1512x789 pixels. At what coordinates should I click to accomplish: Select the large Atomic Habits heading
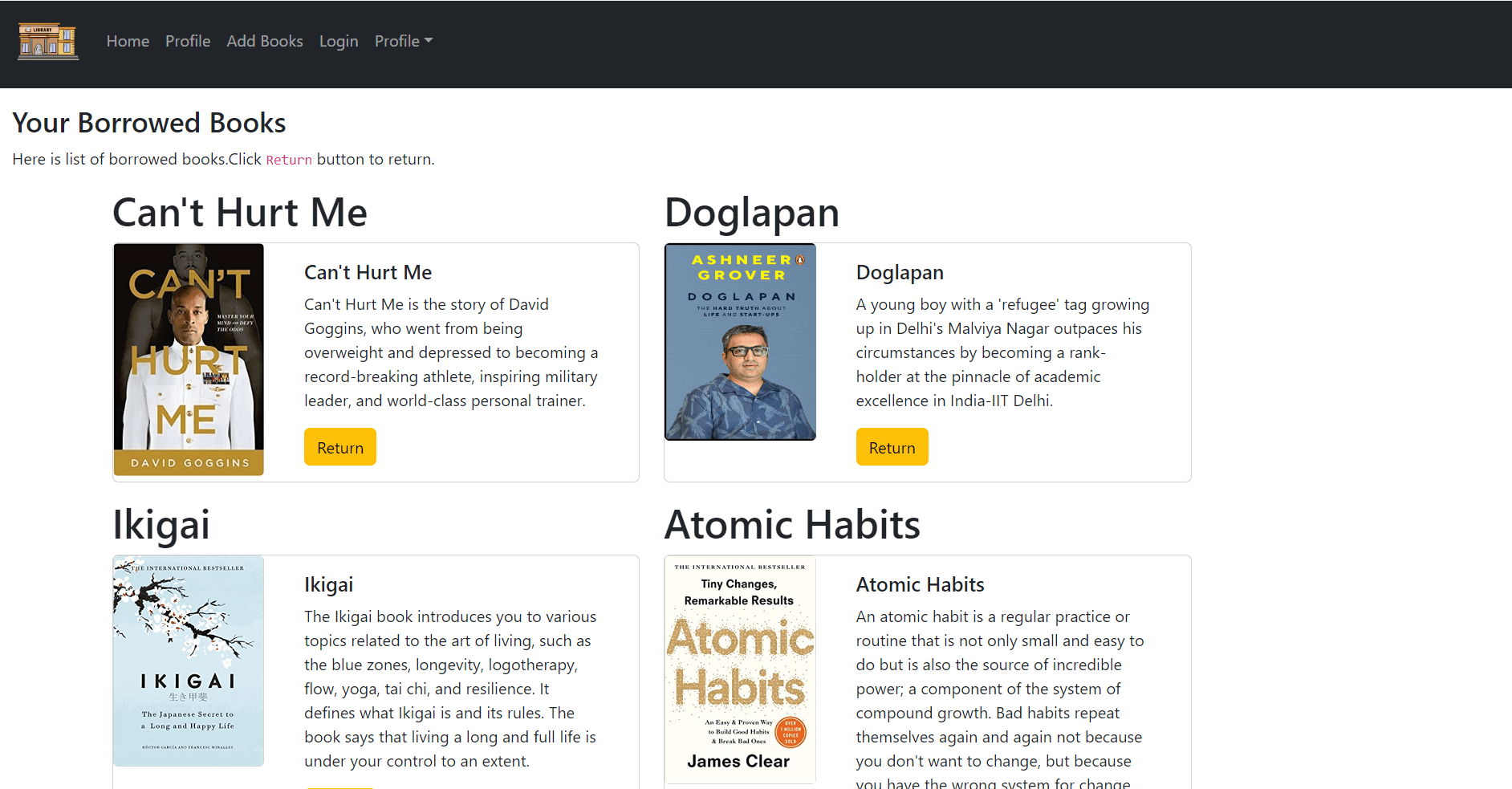click(792, 525)
